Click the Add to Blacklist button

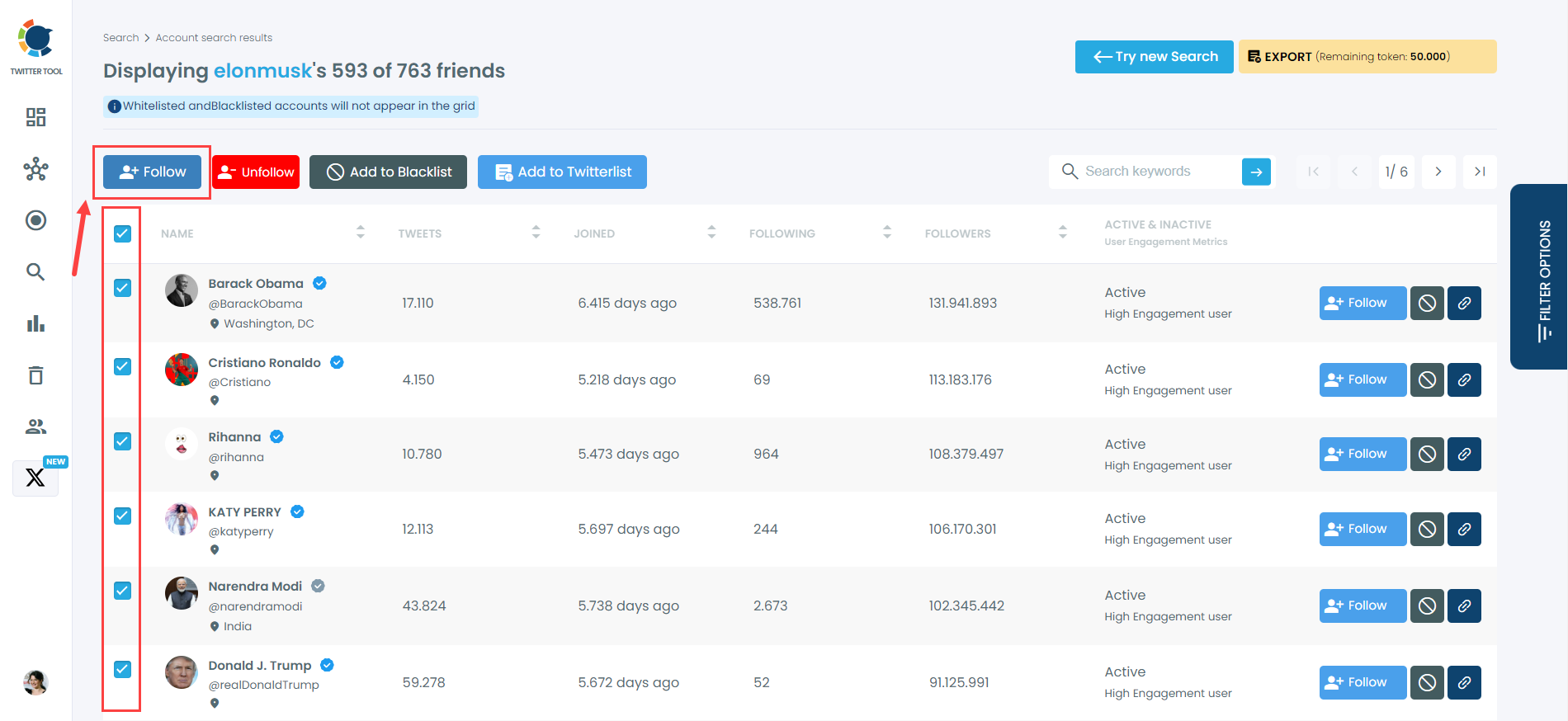pos(388,172)
